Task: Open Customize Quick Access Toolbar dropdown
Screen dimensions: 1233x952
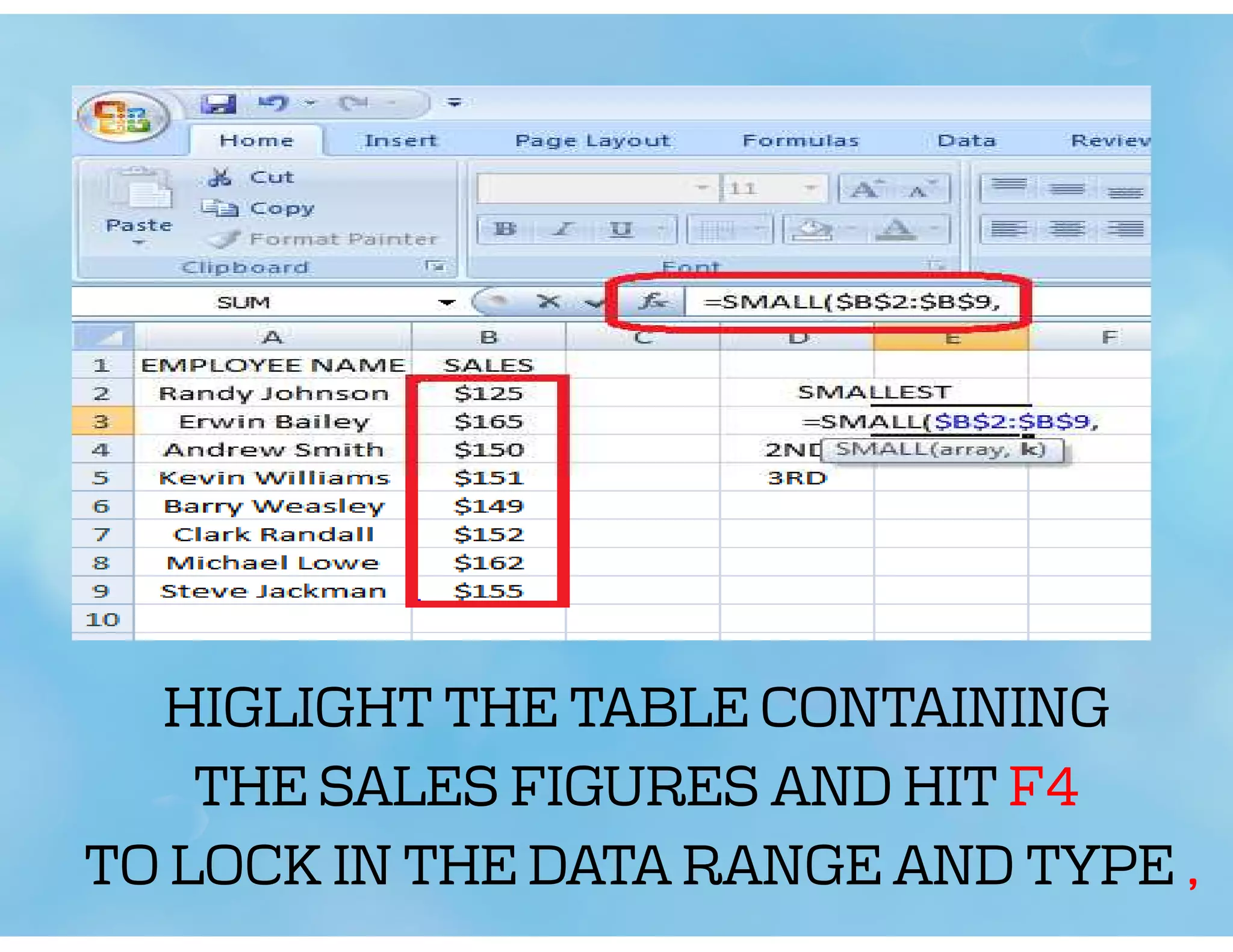Action: [x=455, y=103]
